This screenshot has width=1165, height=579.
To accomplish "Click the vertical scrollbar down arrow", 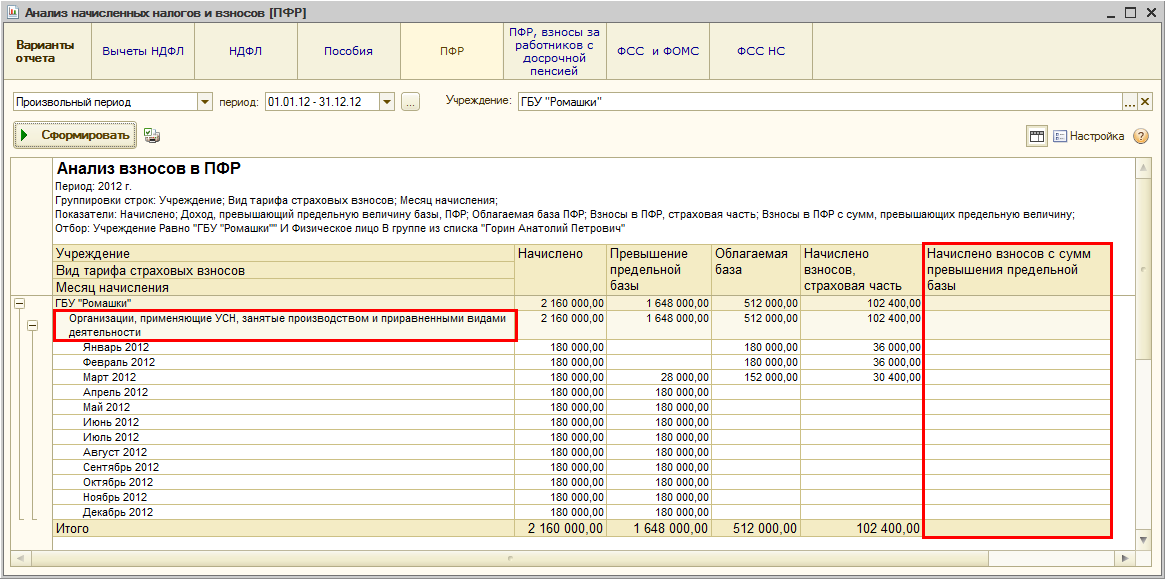I will tap(1143, 539).
